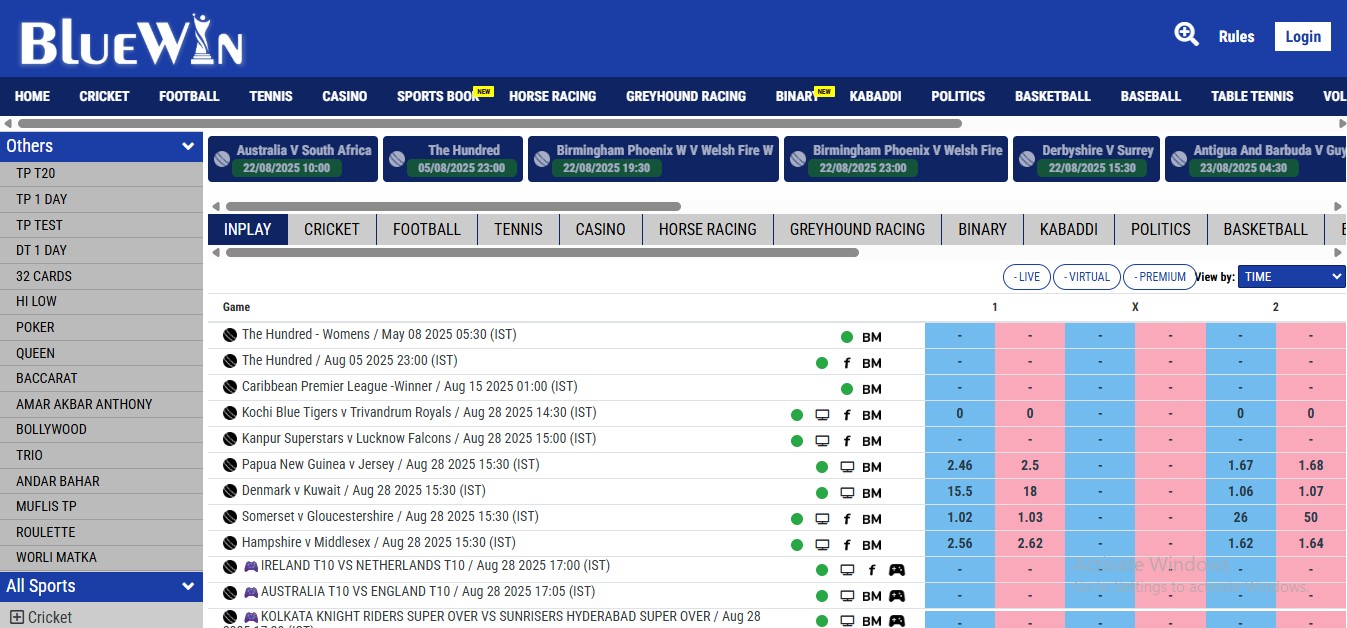1347x628 pixels.
Task: Open the View by TIME dropdown
Action: click(1291, 277)
